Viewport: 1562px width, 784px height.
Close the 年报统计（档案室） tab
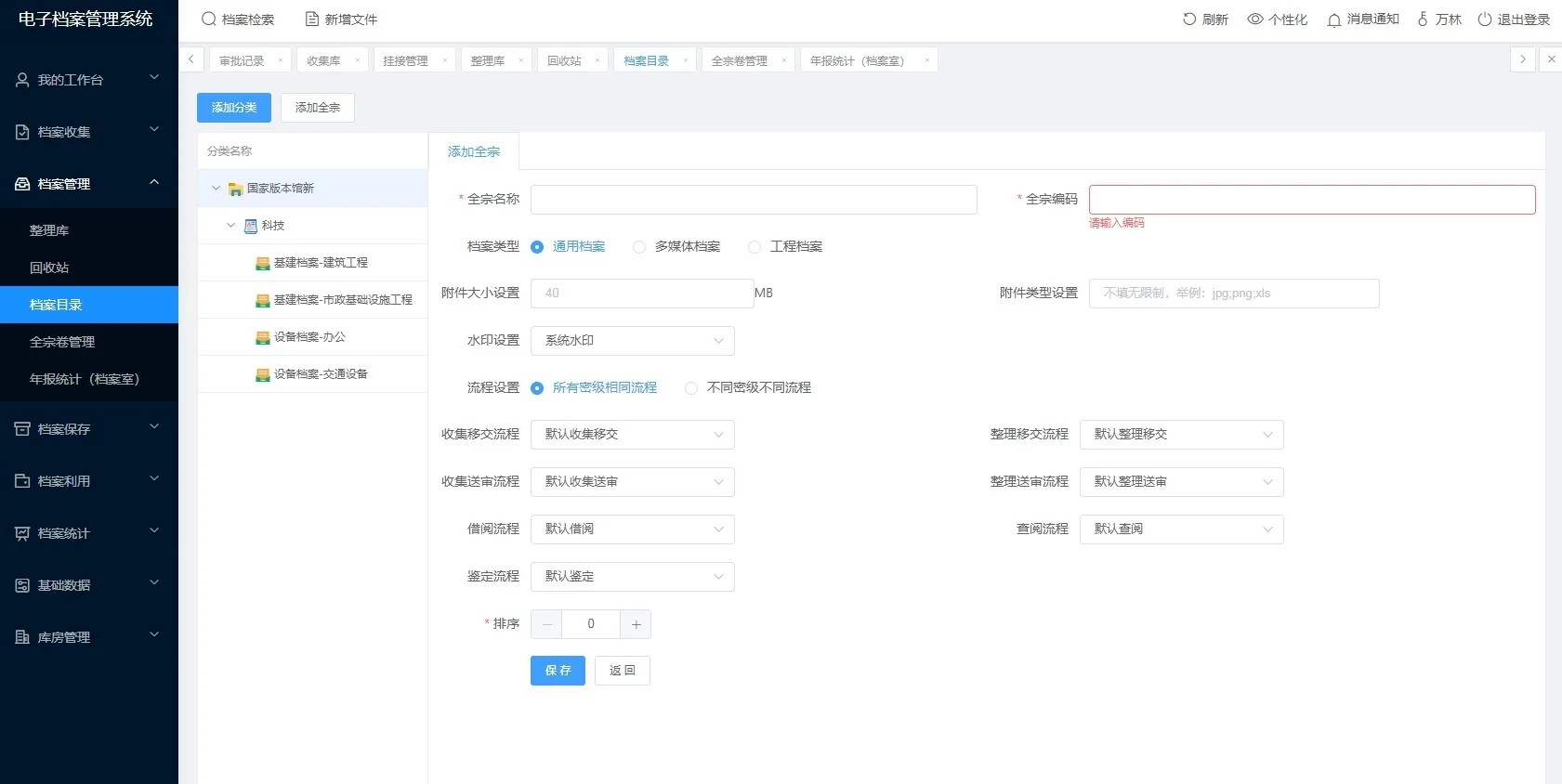click(x=926, y=60)
